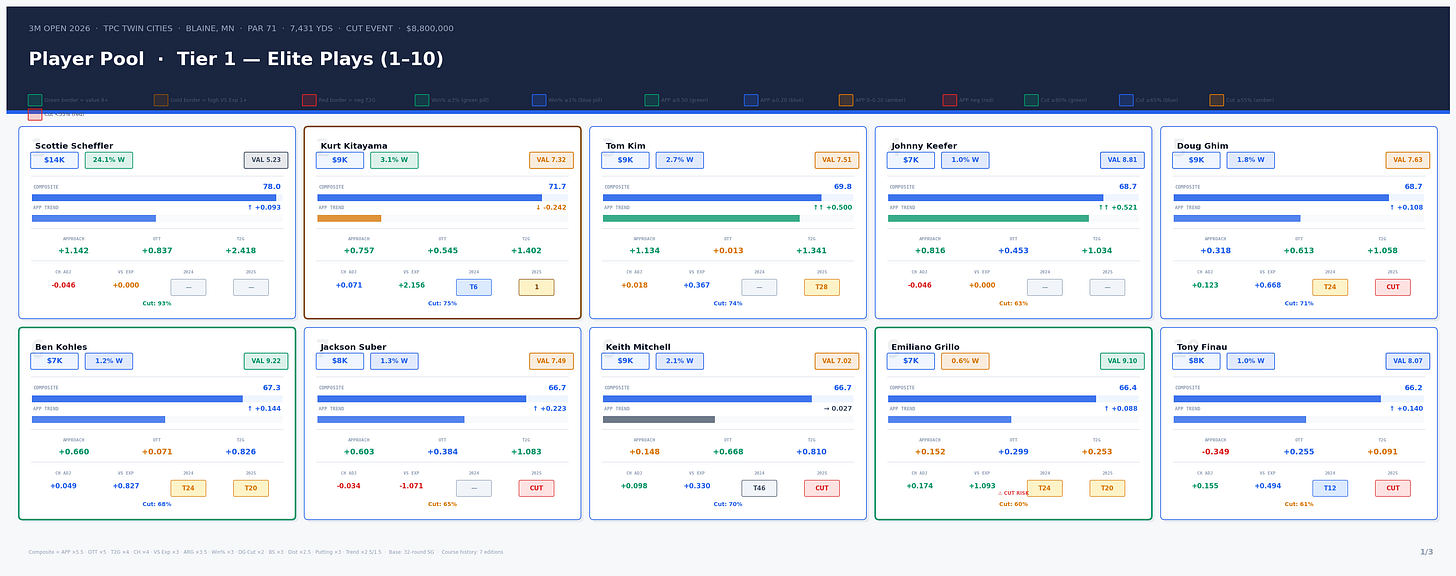Screen dimensions: 1456x576
Task: Click the VAL 5.23 badge
Action: (x=266, y=160)
